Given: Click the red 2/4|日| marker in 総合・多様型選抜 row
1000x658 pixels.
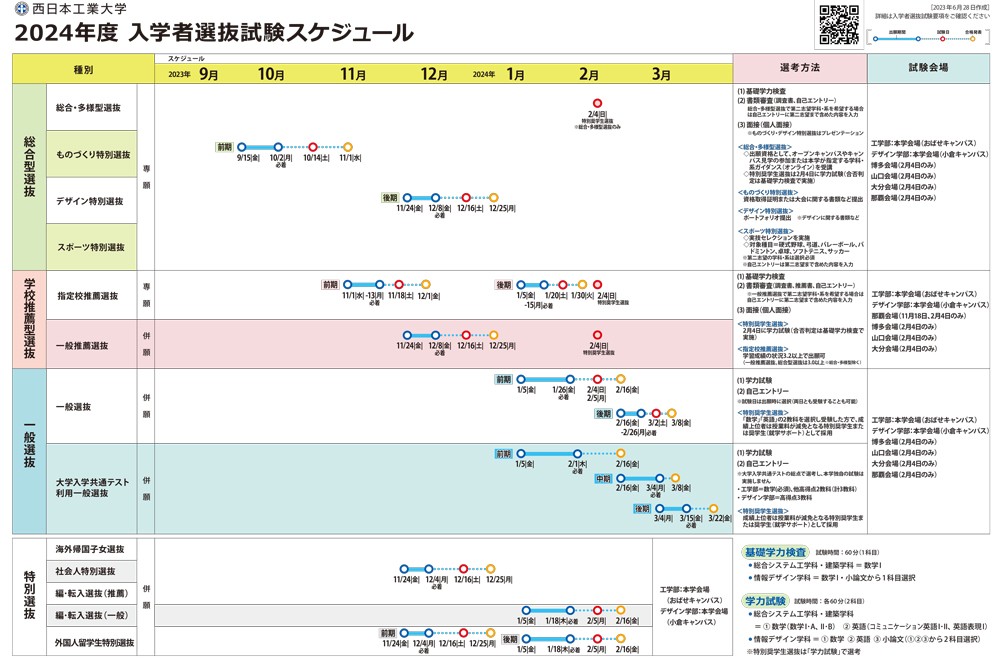Looking at the screenshot, I should tap(597, 103).
